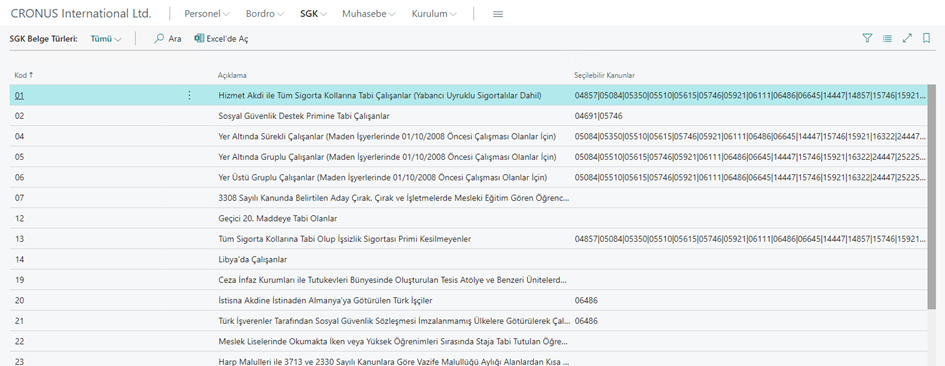Open the code 01 link

pyautogui.click(x=20, y=95)
